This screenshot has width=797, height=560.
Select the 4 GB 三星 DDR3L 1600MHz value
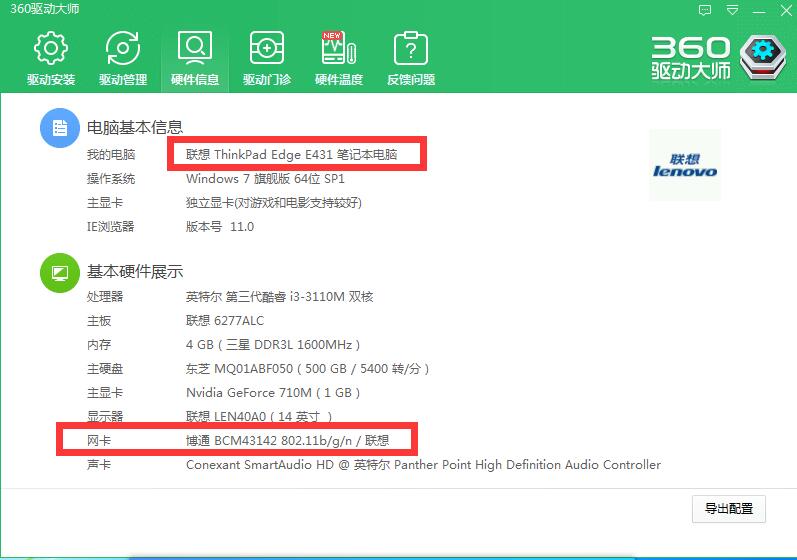pyautogui.click(x=273, y=345)
